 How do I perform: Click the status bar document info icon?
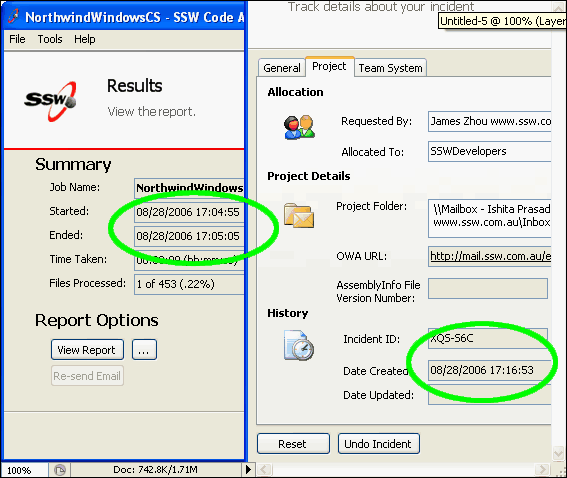pyautogui.click(x=60, y=470)
